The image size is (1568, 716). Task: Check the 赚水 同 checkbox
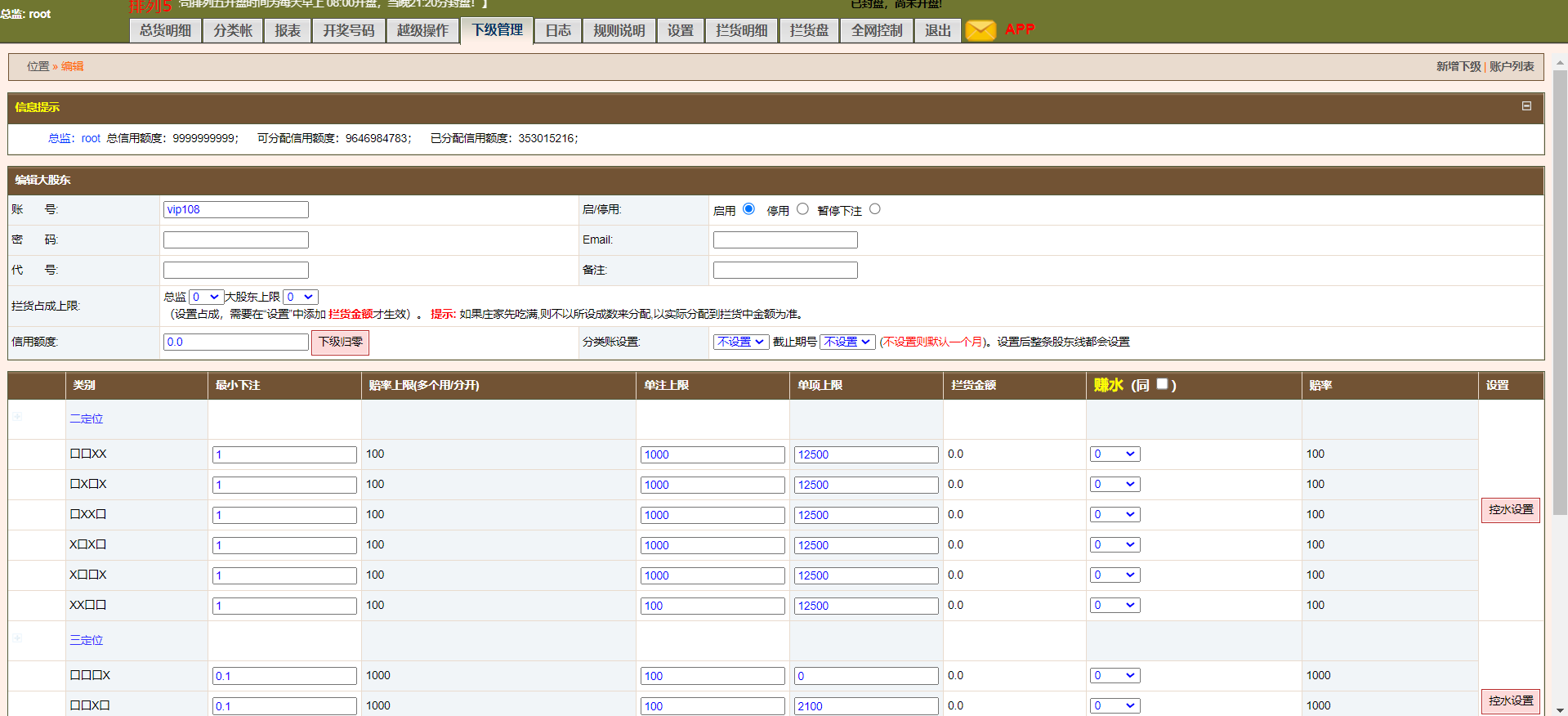point(1162,384)
